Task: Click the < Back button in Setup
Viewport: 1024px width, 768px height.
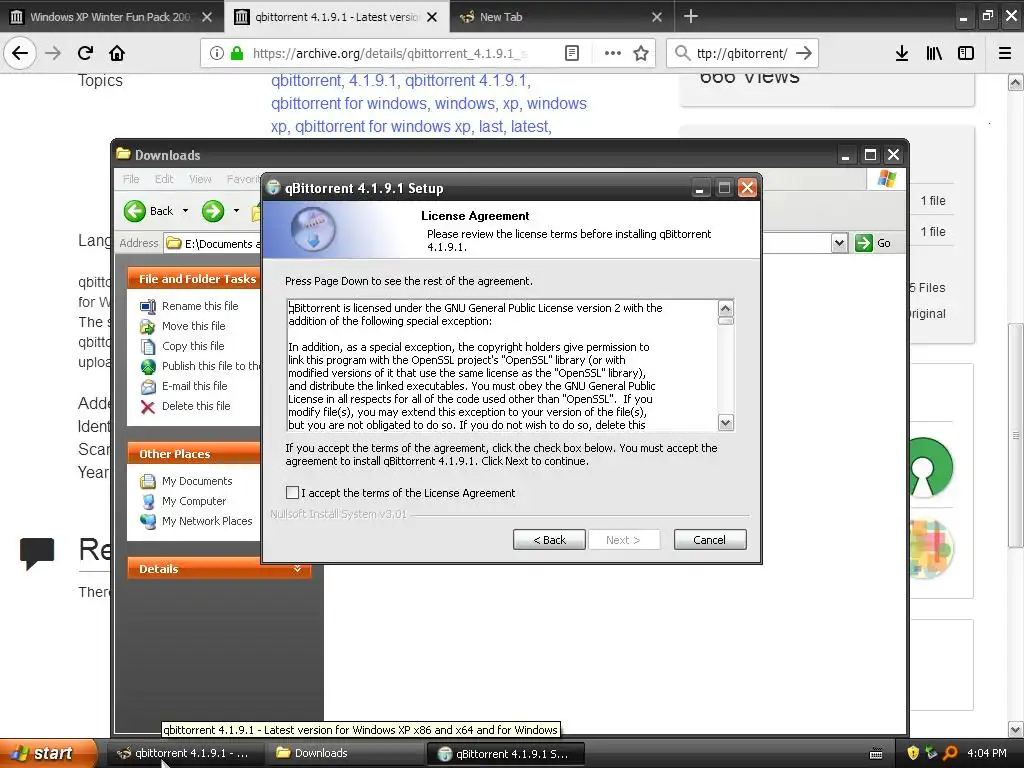Action: pyautogui.click(x=549, y=540)
